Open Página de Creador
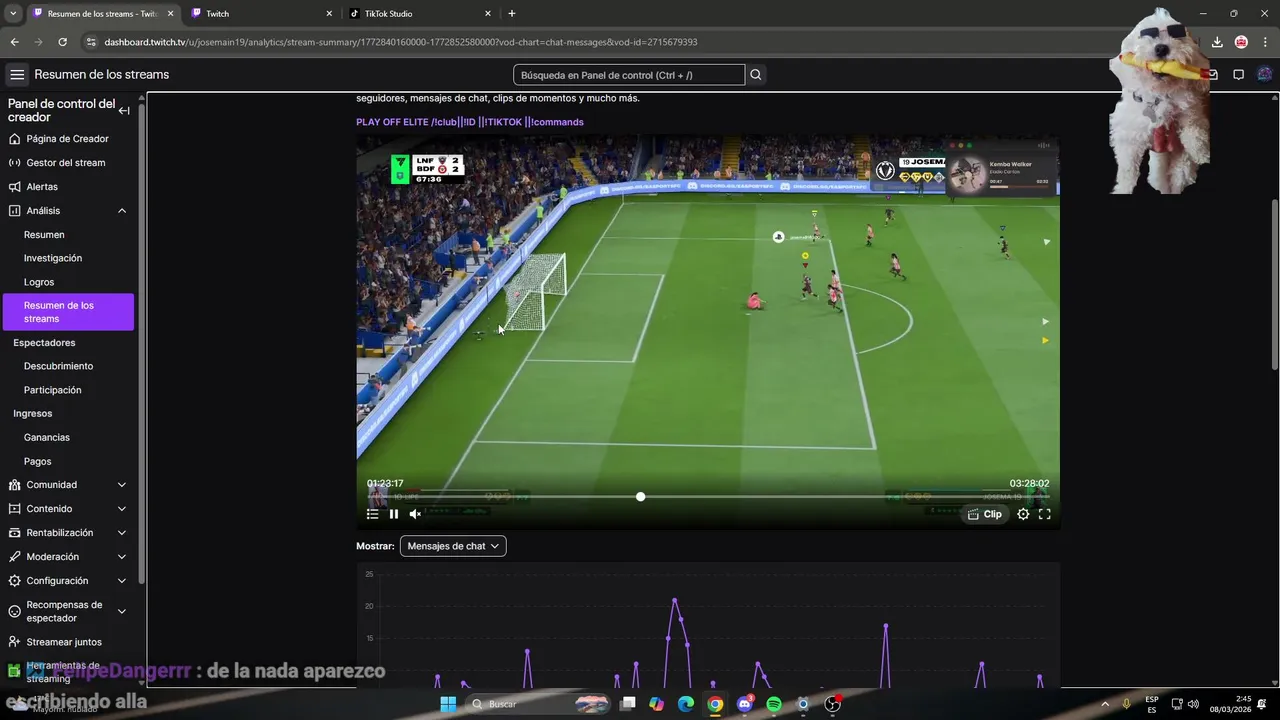 click(x=67, y=139)
